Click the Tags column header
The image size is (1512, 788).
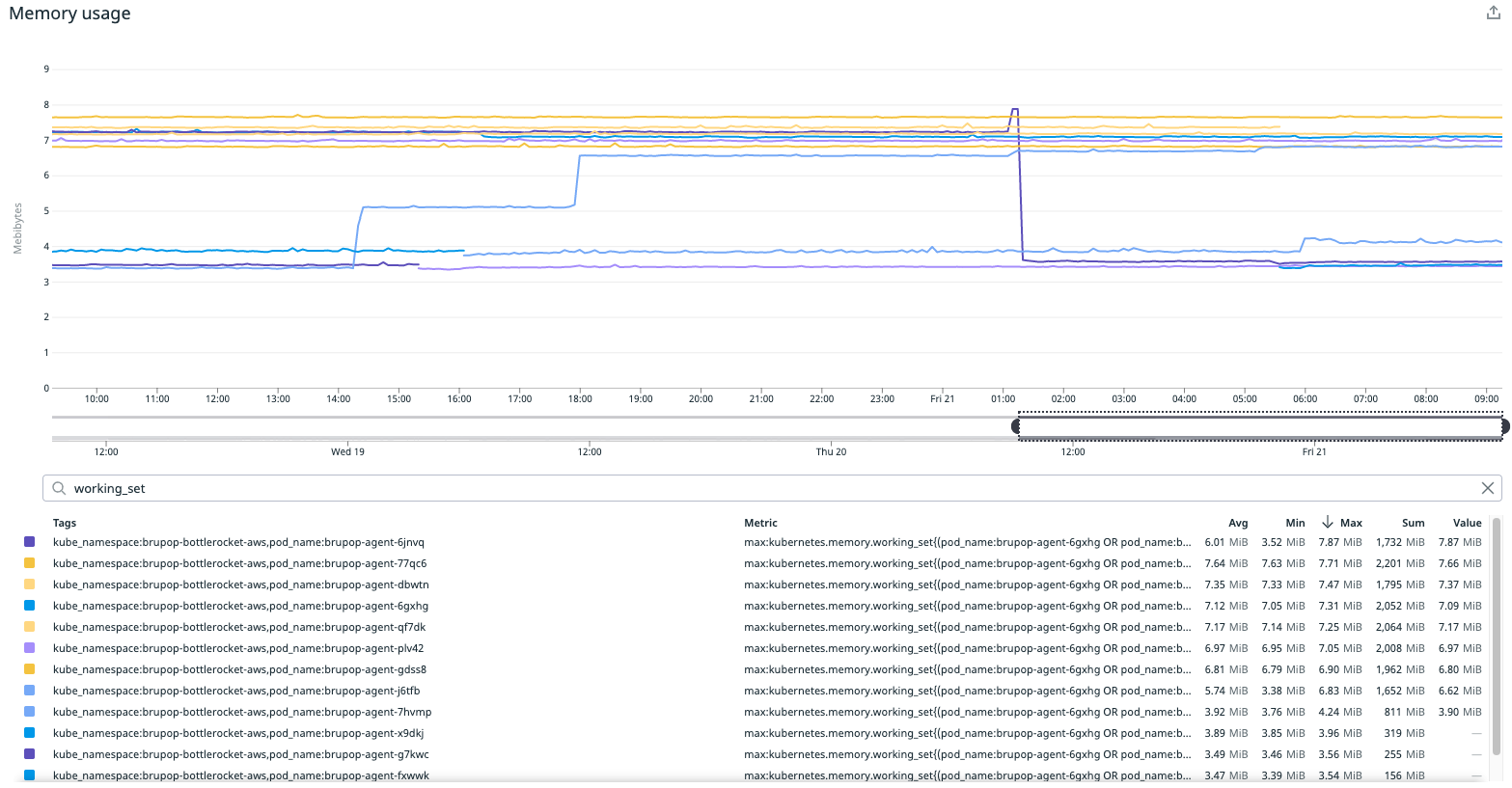[65, 523]
